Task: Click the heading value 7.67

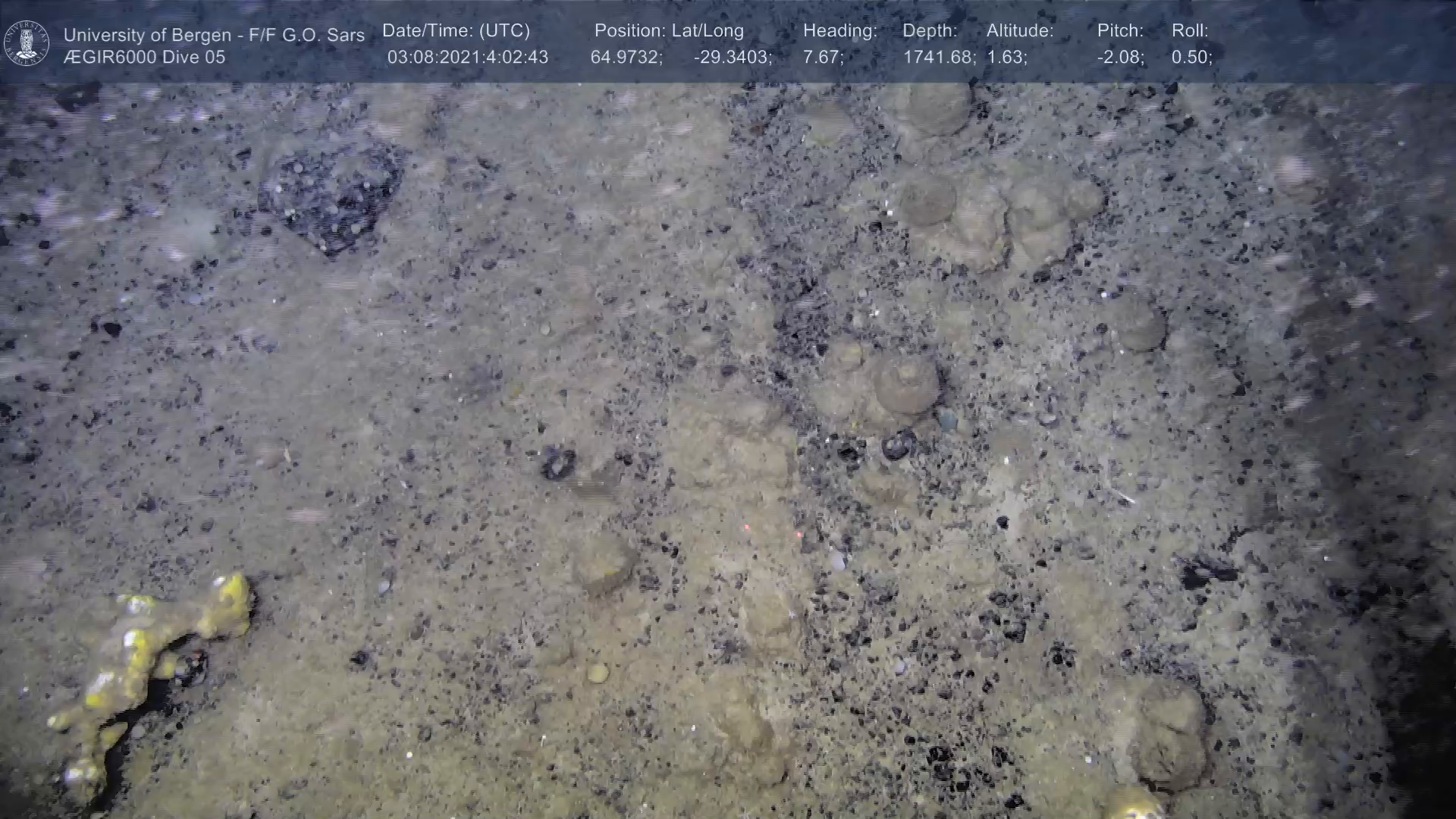Action: tap(823, 57)
